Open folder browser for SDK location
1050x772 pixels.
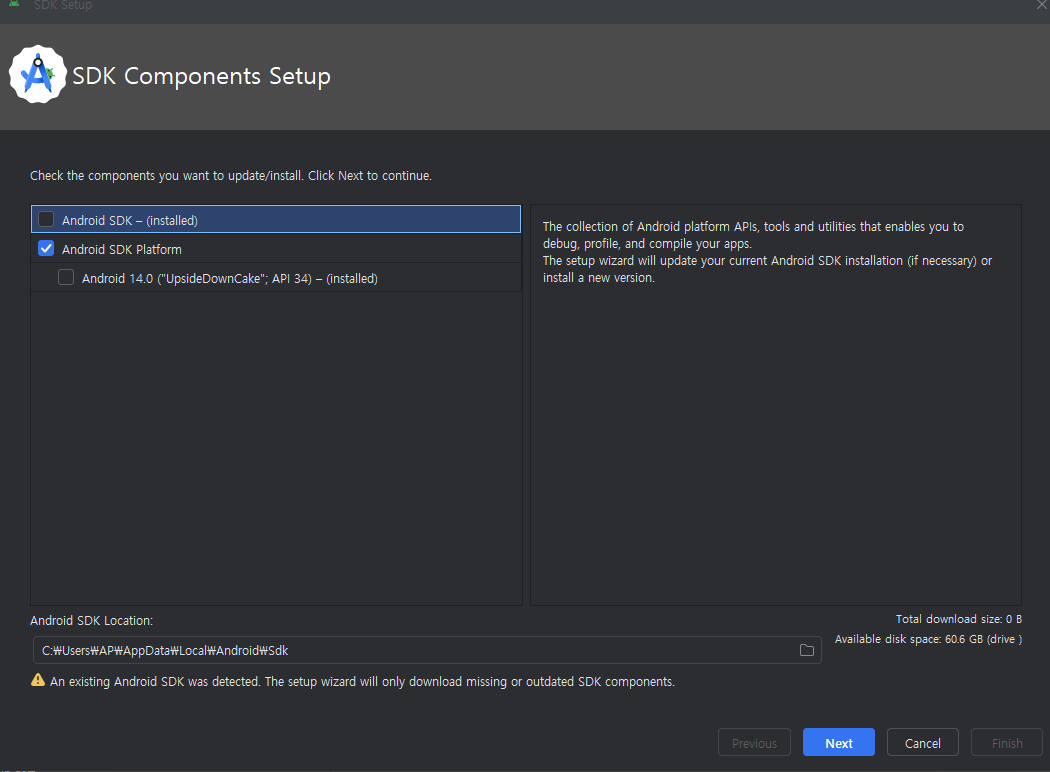pyautogui.click(x=806, y=650)
